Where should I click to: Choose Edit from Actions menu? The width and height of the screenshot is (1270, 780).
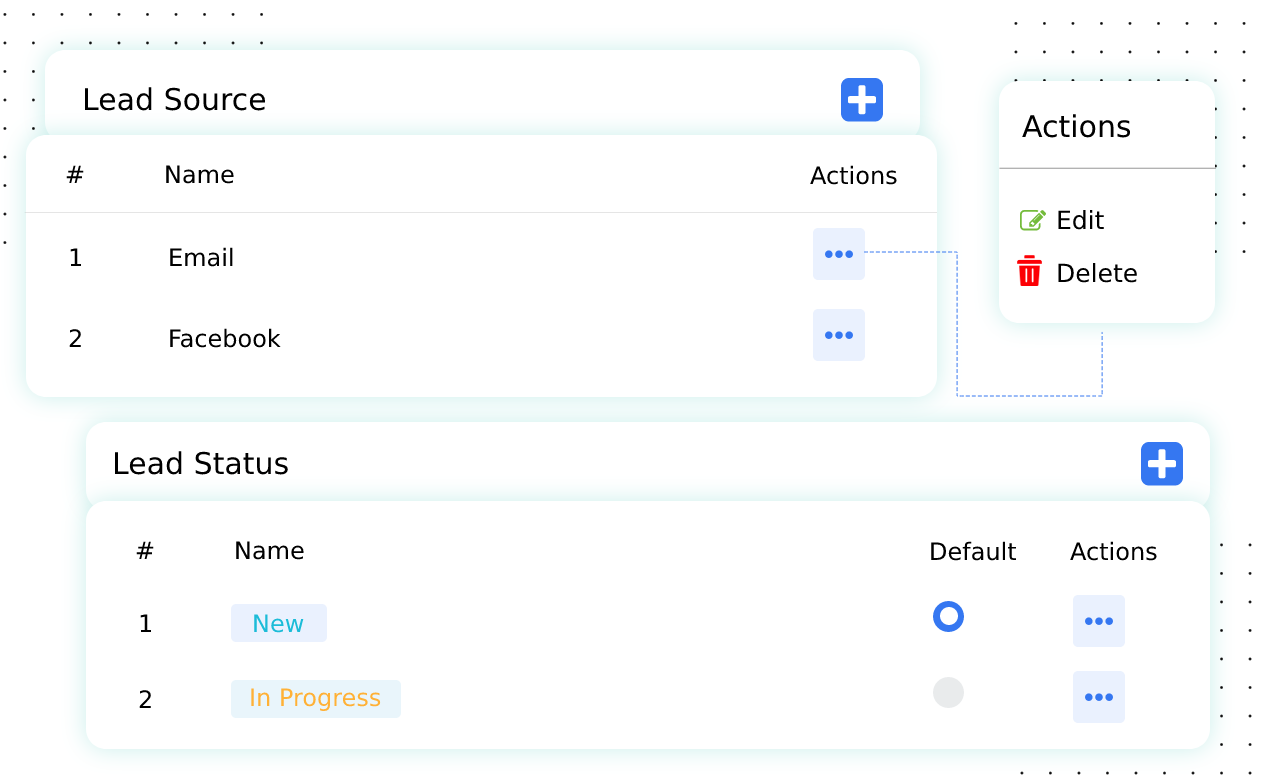(x=1079, y=220)
